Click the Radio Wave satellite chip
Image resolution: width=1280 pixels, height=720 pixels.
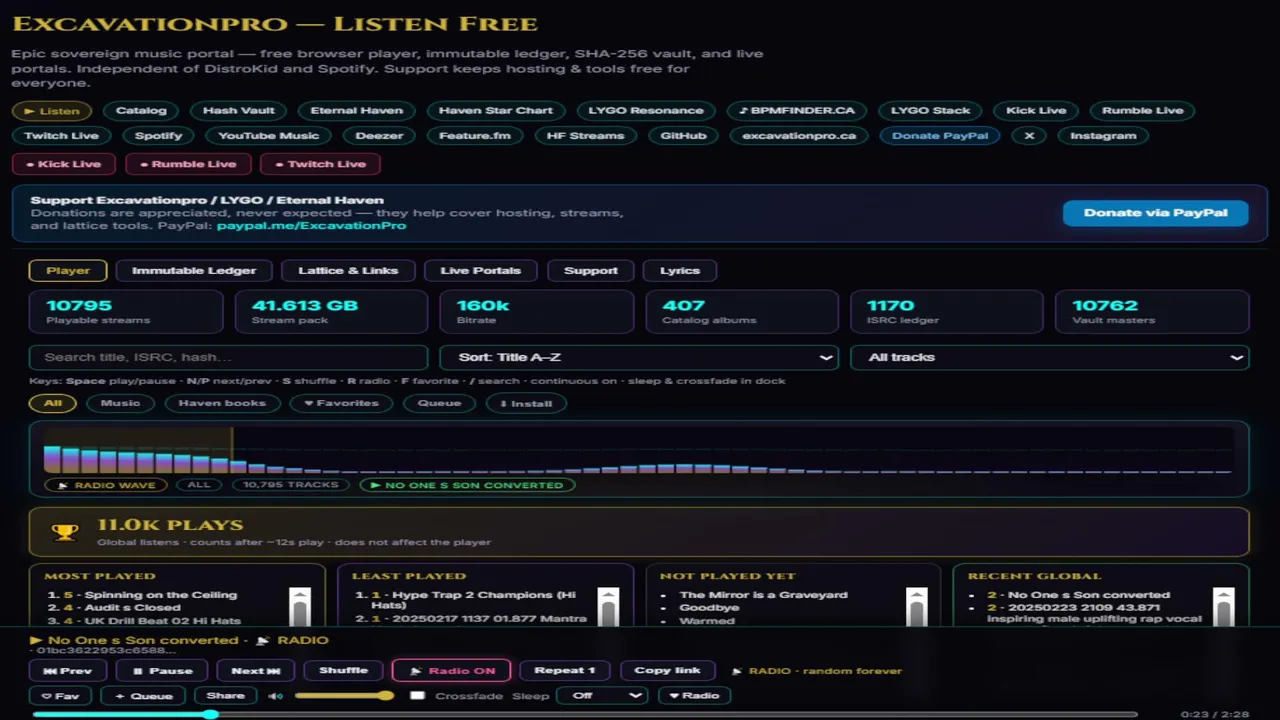tap(106, 485)
